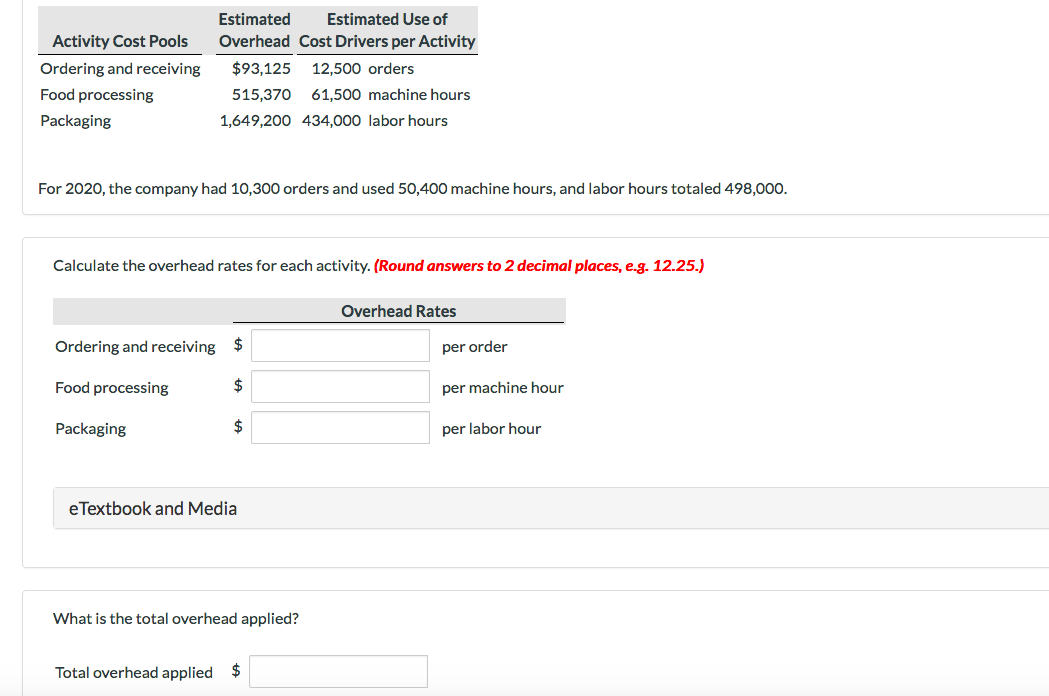
Task: Click the Overhead Rates table header
Action: pyautogui.click(x=399, y=310)
